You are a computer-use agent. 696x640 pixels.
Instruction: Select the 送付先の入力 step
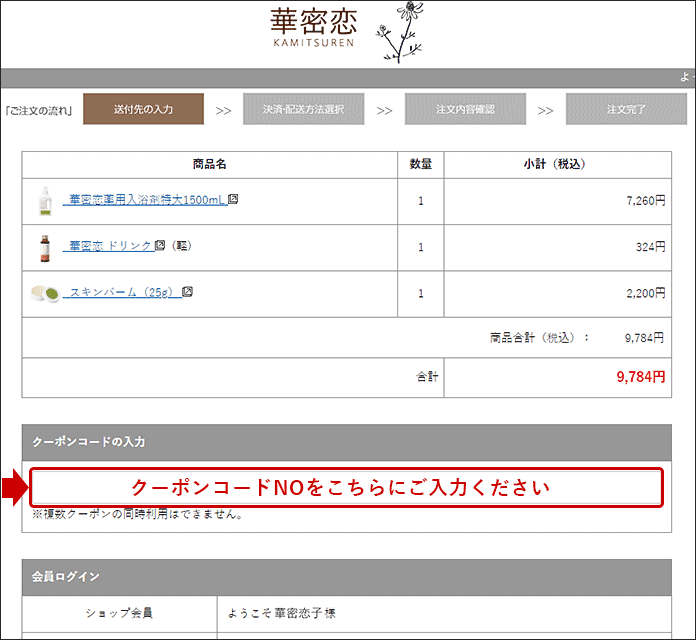click(x=143, y=109)
